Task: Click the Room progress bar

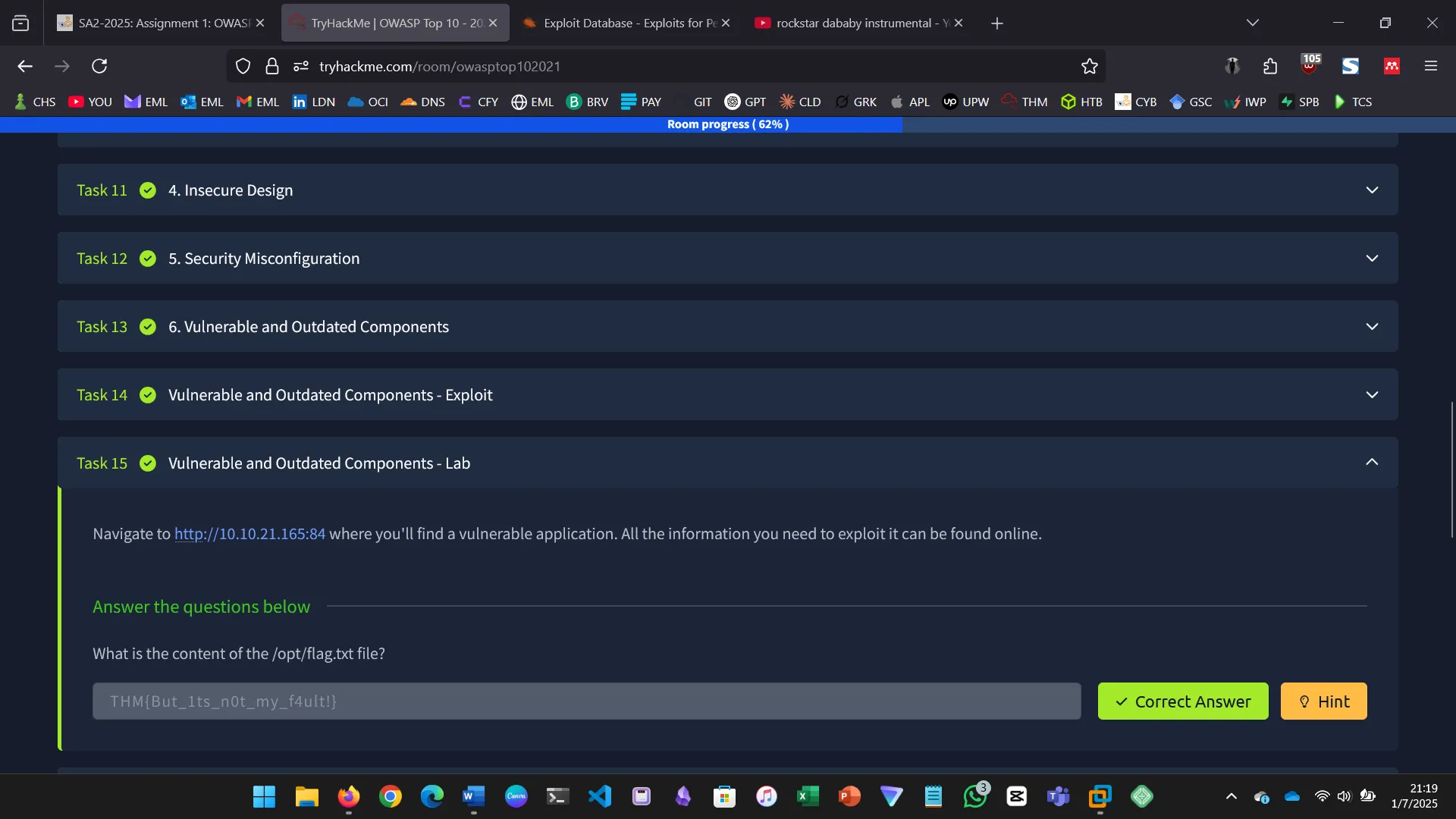Action: click(728, 124)
